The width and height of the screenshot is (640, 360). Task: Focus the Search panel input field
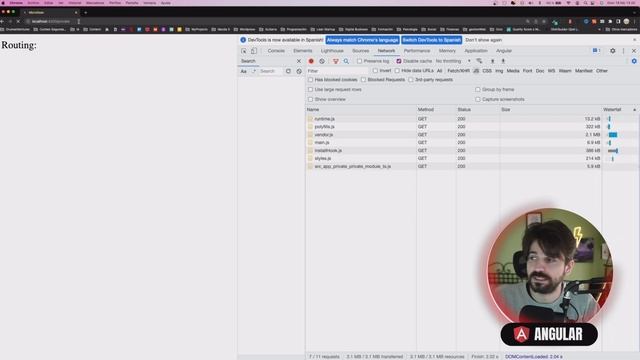[x=270, y=71]
